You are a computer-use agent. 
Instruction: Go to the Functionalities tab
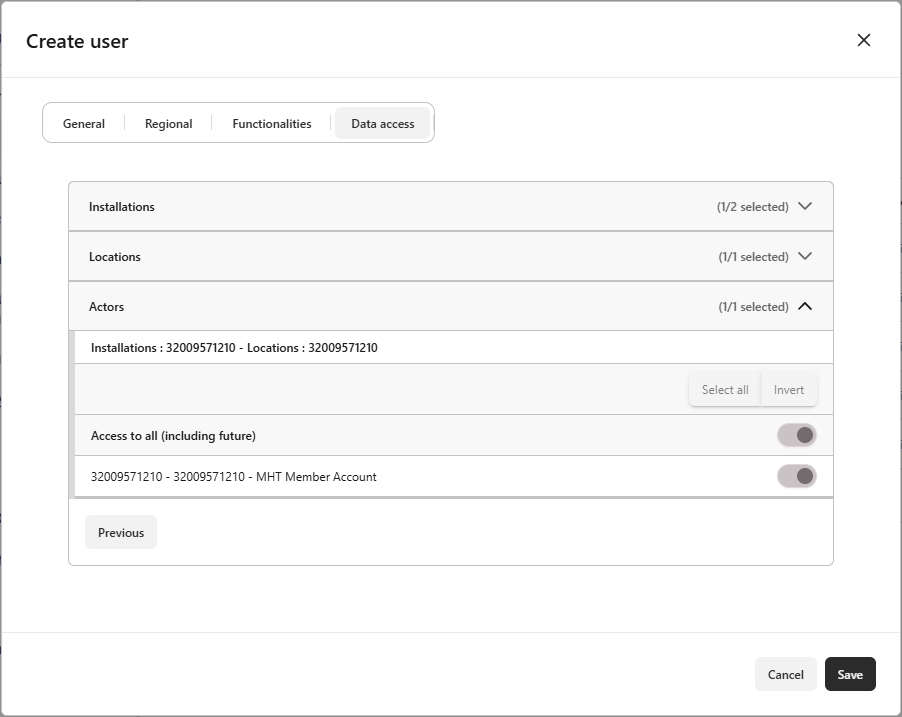(272, 124)
